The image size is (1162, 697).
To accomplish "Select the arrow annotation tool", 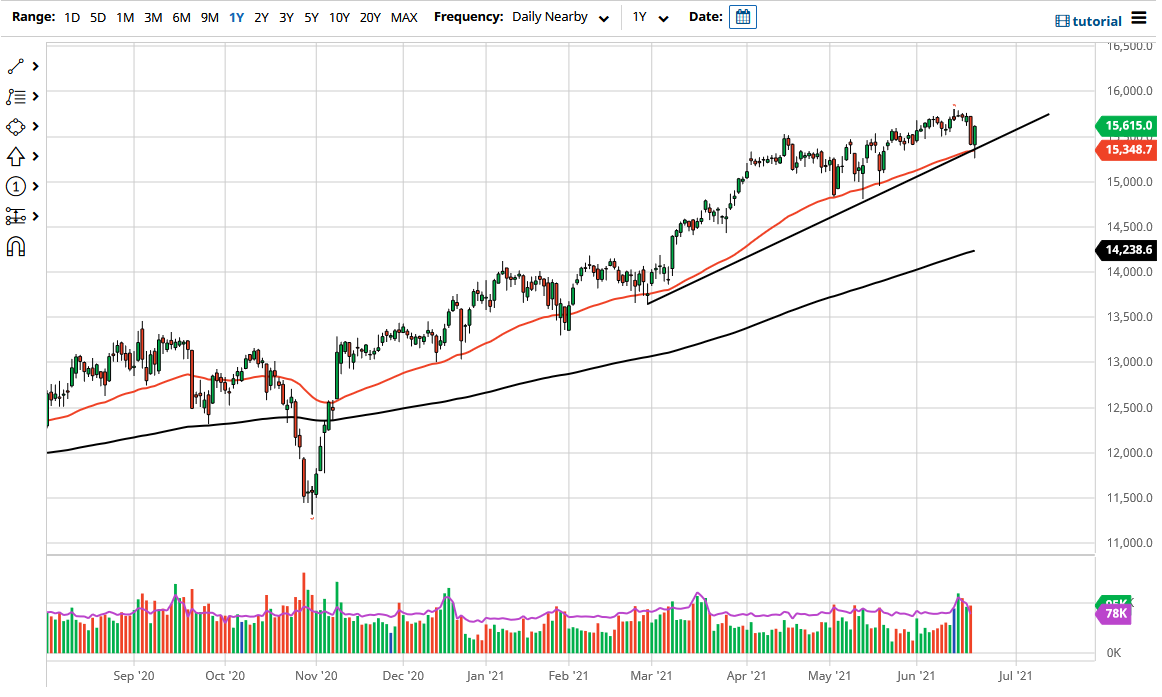I will (15, 156).
